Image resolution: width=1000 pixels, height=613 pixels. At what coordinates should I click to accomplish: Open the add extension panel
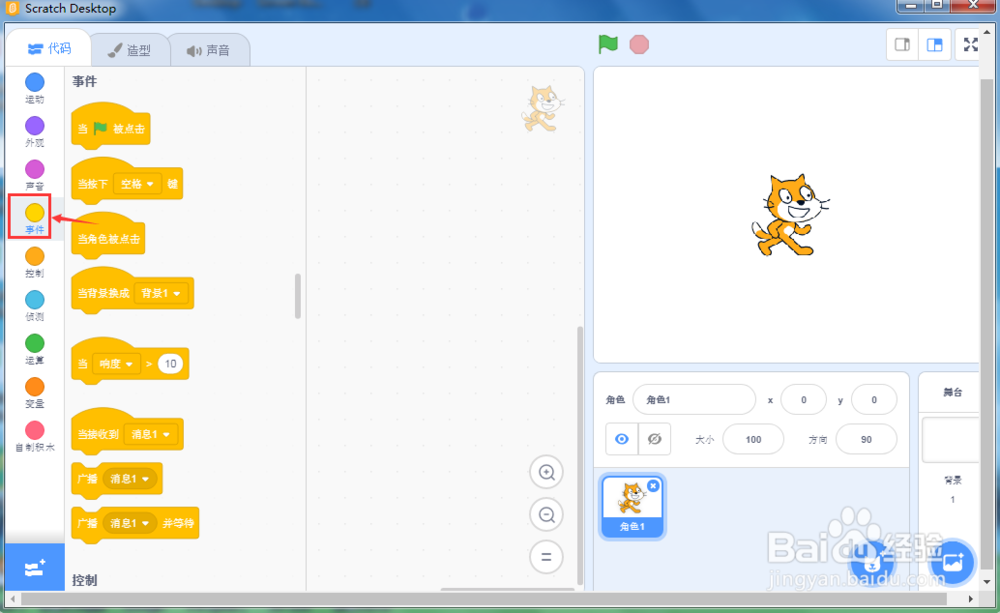tap(34, 567)
